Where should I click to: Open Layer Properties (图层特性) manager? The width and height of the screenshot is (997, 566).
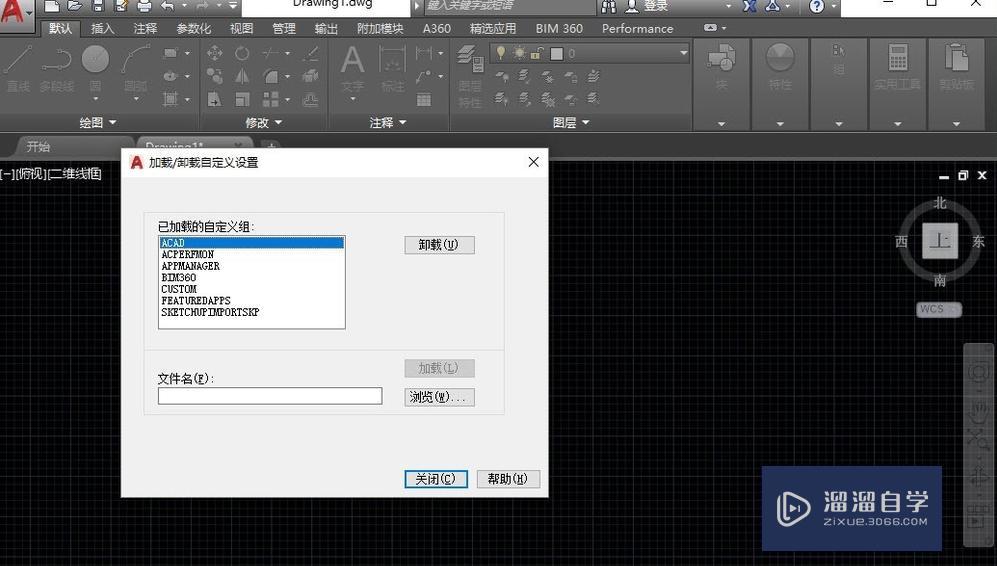(470, 76)
